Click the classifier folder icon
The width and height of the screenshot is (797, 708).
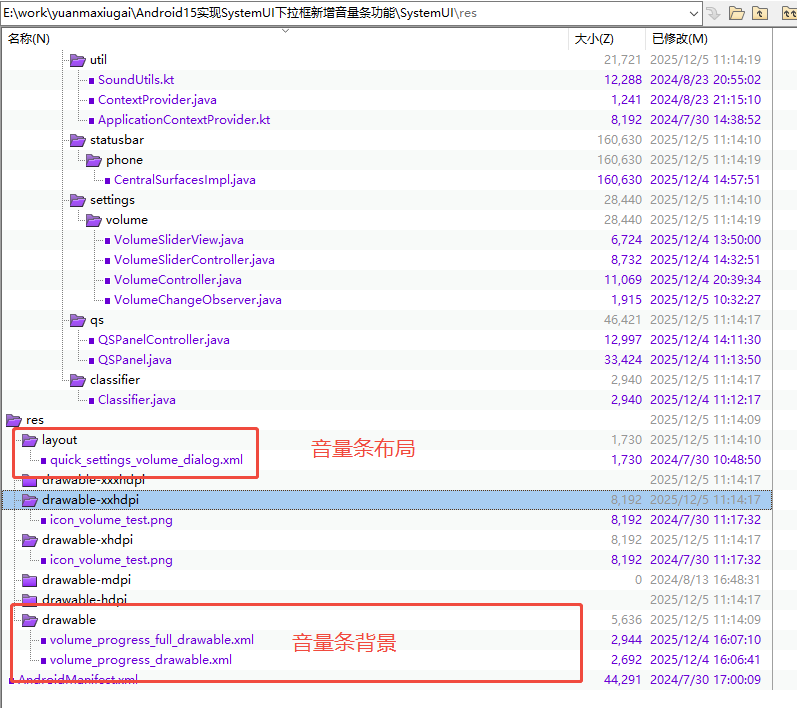tap(78, 380)
